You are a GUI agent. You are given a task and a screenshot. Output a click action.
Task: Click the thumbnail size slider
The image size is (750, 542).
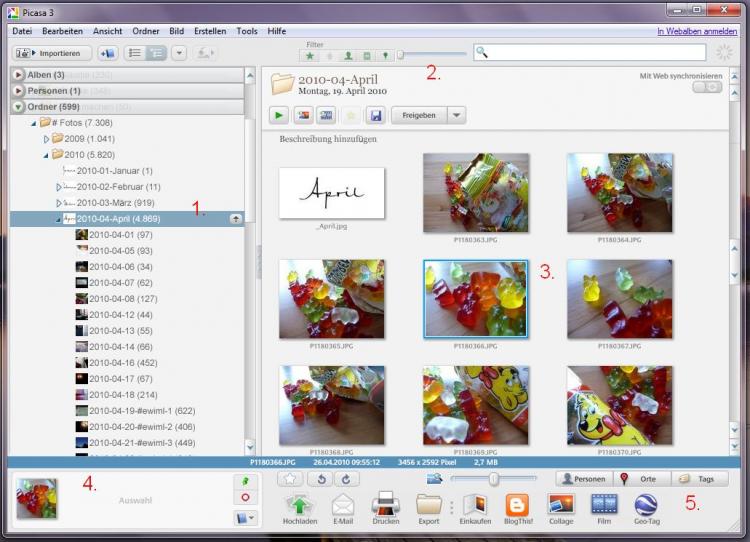[x=492, y=480]
